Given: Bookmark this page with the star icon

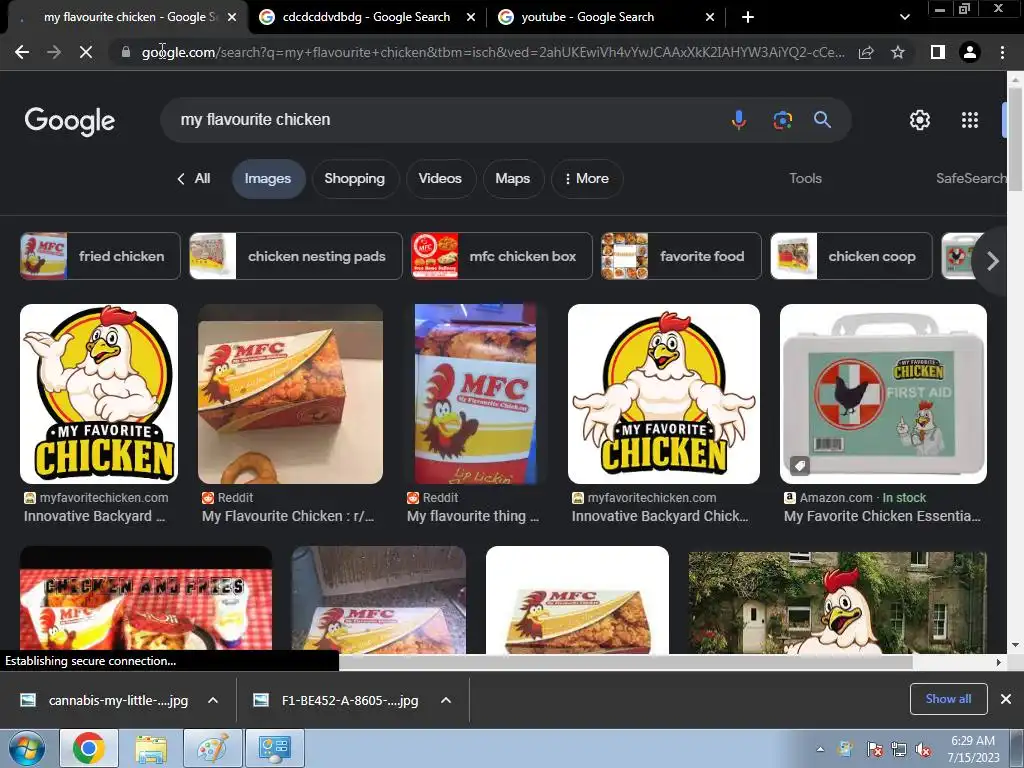Looking at the screenshot, I should [898, 52].
